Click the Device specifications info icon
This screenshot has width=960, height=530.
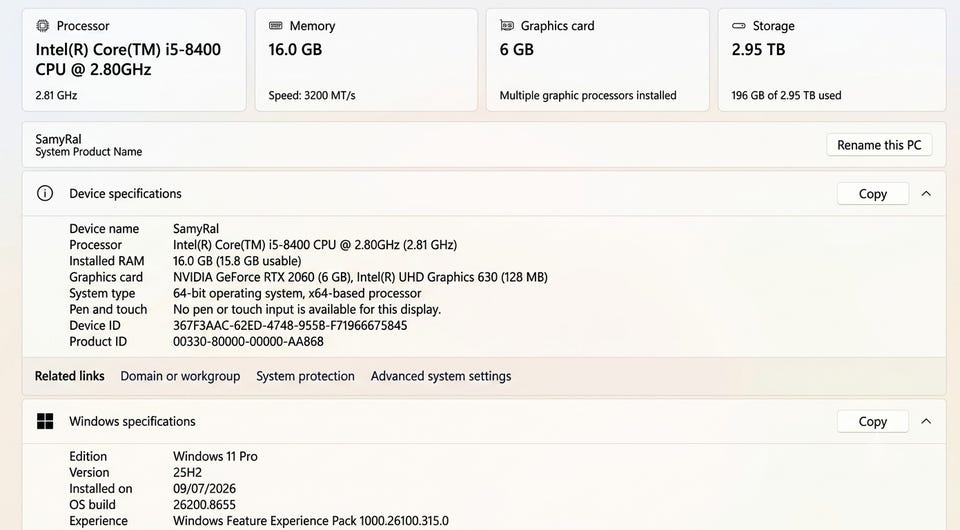(45, 193)
